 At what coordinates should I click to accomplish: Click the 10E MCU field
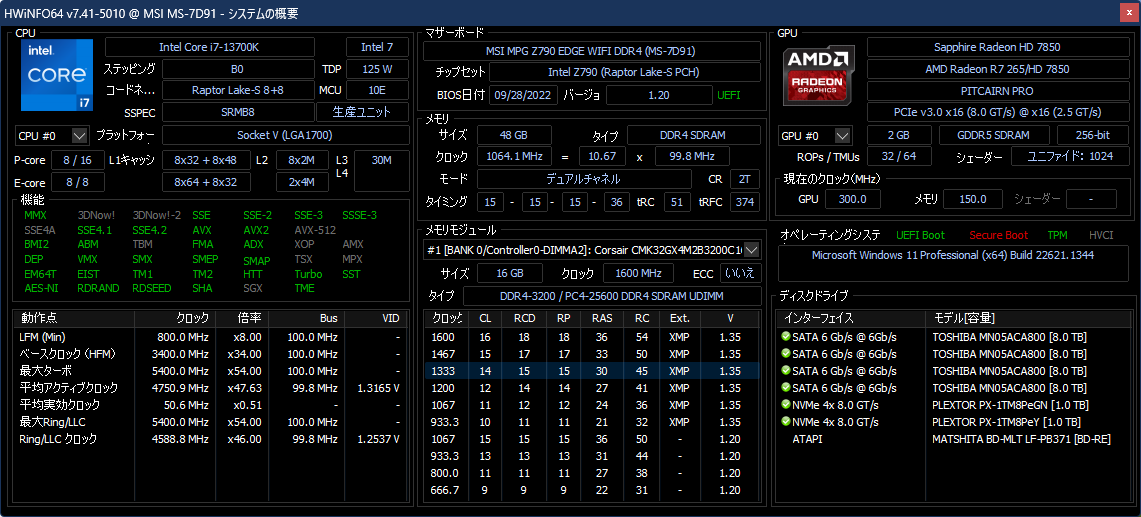pyautogui.click(x=377, y=90)
